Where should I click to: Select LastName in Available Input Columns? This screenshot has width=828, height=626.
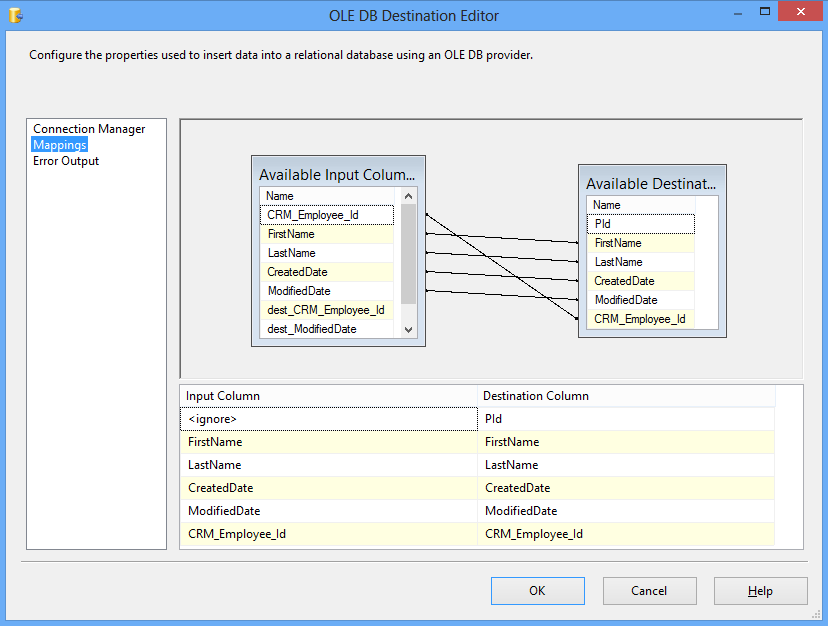[x=327, y=253]
